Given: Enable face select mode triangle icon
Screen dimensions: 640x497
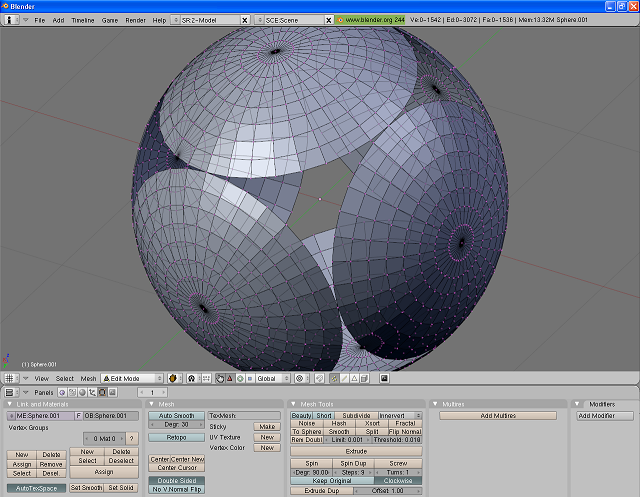Looking at the screenshot, I should 354,378.
